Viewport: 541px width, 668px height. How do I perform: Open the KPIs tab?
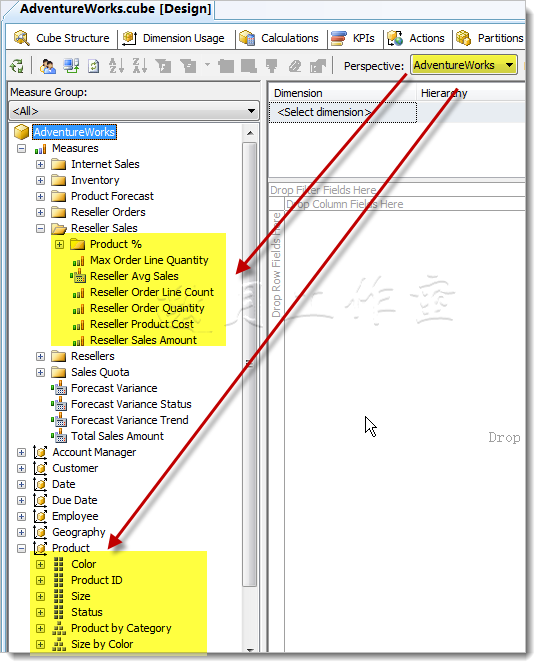pos(353,38)
